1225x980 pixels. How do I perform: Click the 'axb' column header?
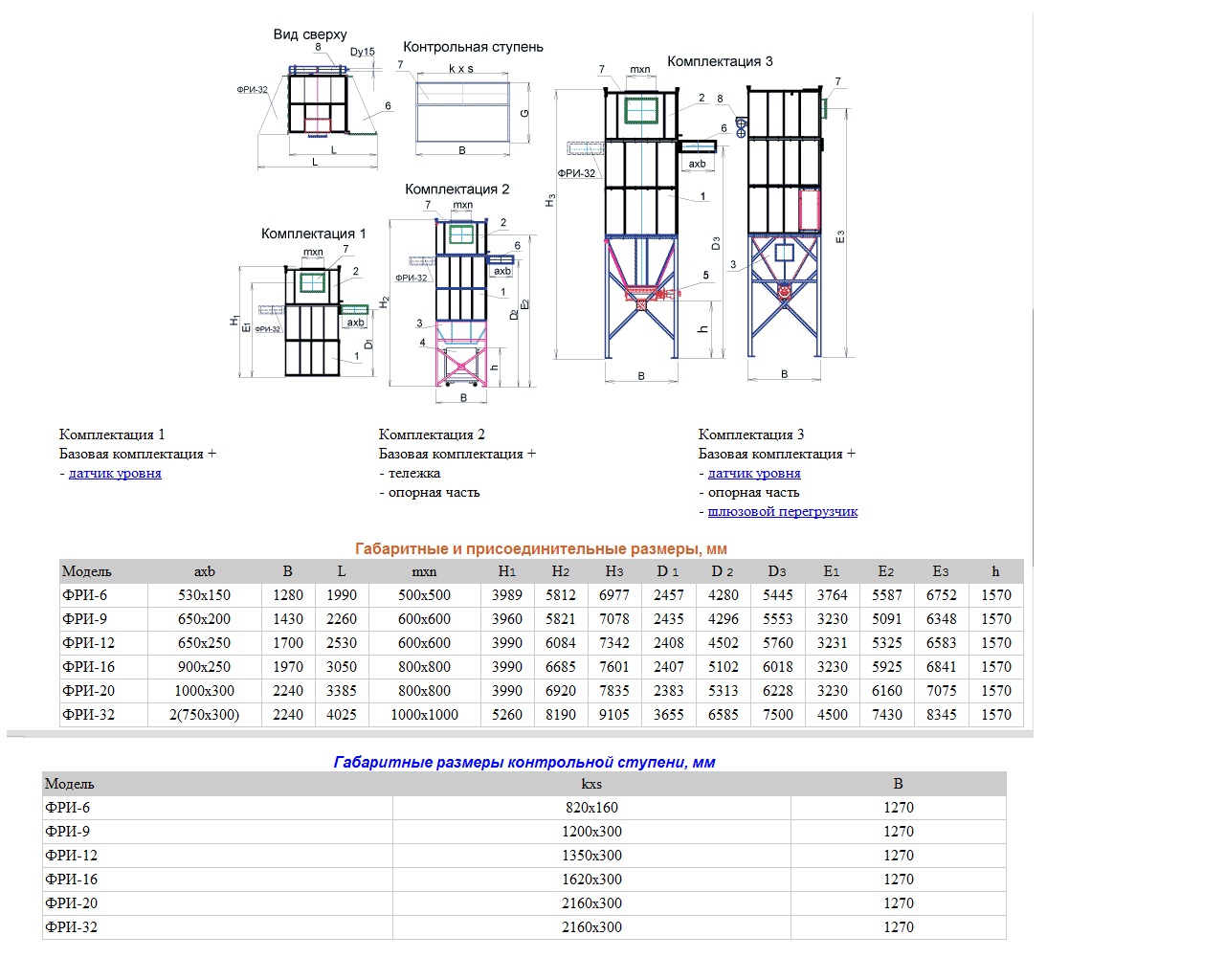point(205,571)
